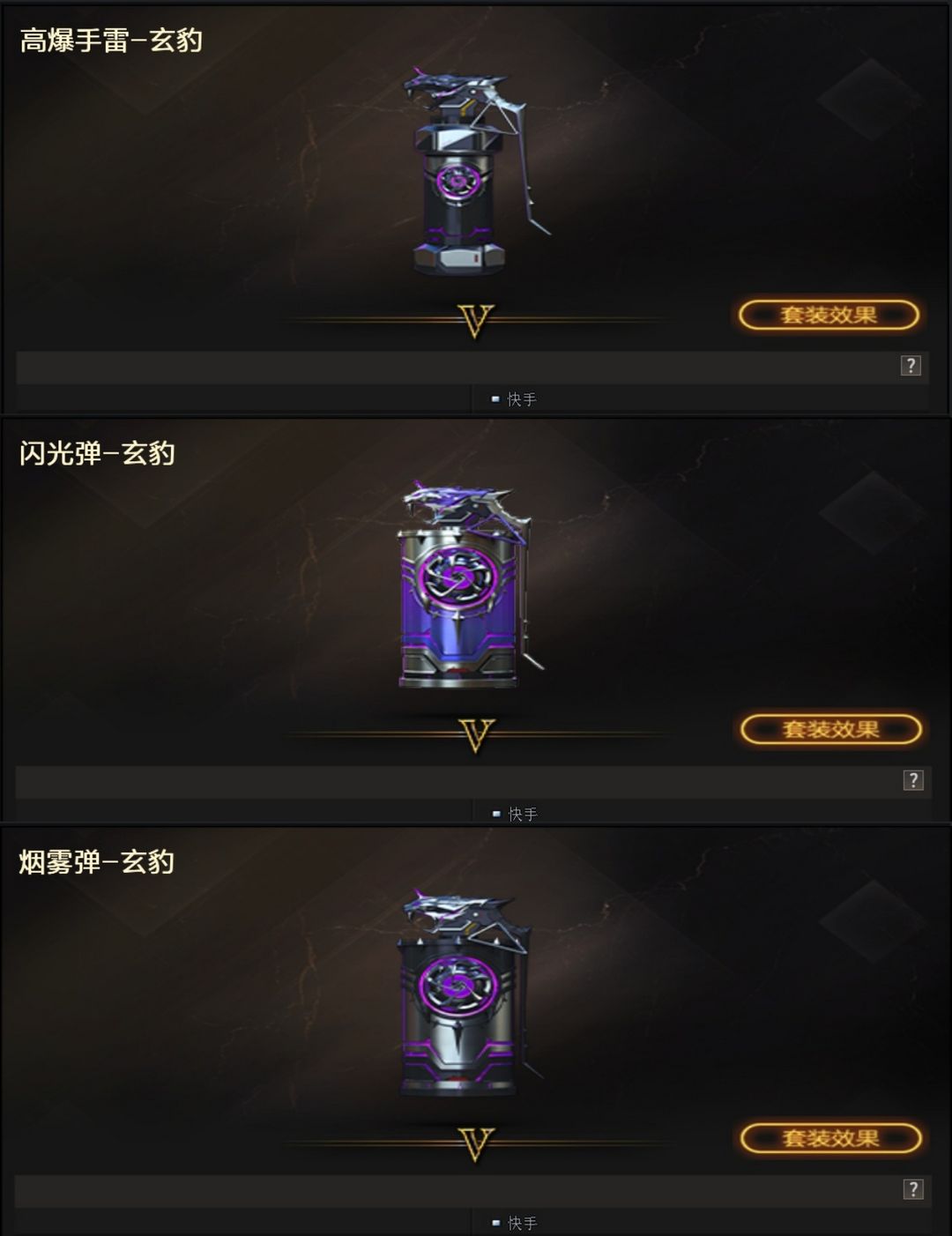Open the help icon in 高爆手雷-玄豹 panel
The height and width of the screenshot is (1236, 952).
(x=911, y=366)
